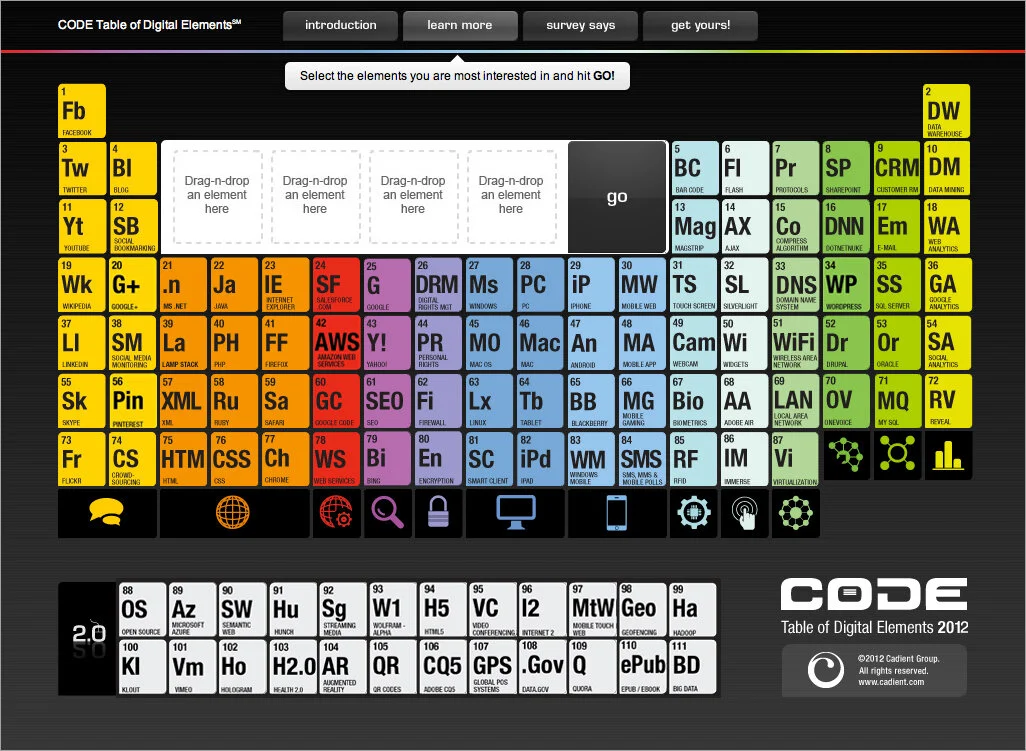Image resolution: width=1026 pixels, height=751 pixels.
Task: Open the get yours! tab
Action: coord(700,26)
